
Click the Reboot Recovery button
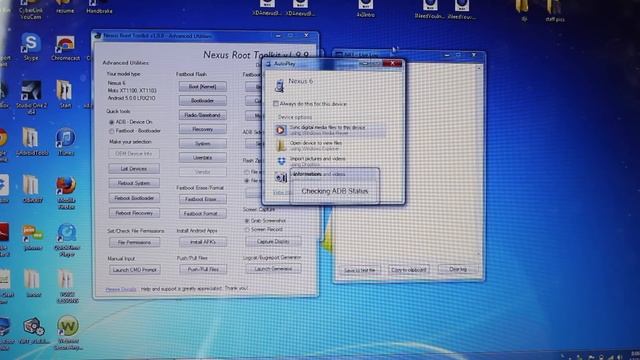[x=134, y=213]
